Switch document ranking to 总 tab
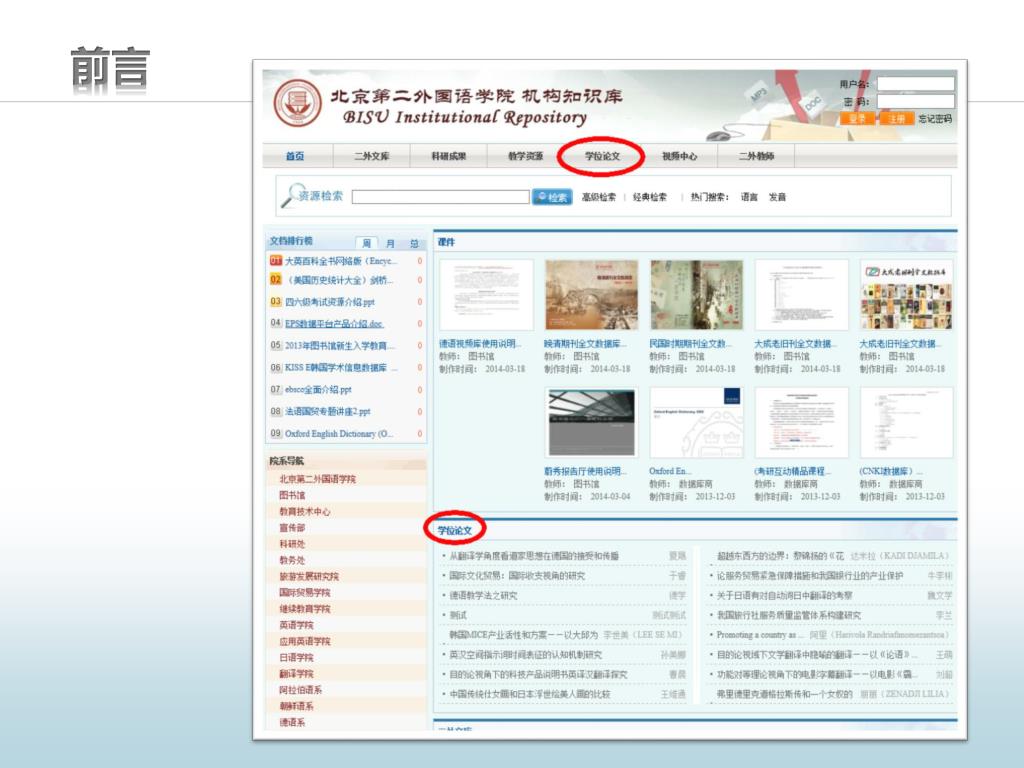Screen dimensions: 1024x768 pos(414,244)
